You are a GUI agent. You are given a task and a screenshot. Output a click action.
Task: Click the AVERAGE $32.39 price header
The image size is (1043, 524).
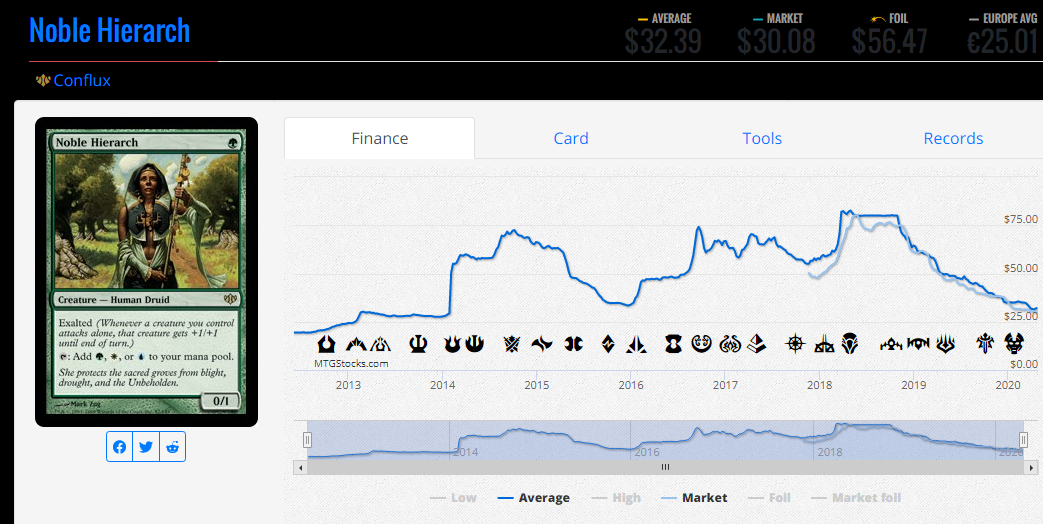(663, 33)
